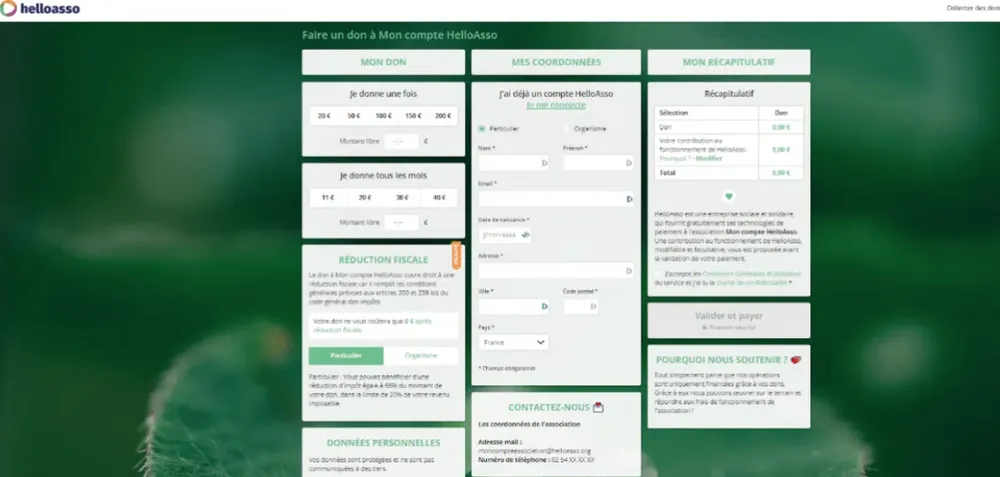Viewport: 1000px width, 477px height.
Task: Click the association contact email address
Action: tap(534, 451)
